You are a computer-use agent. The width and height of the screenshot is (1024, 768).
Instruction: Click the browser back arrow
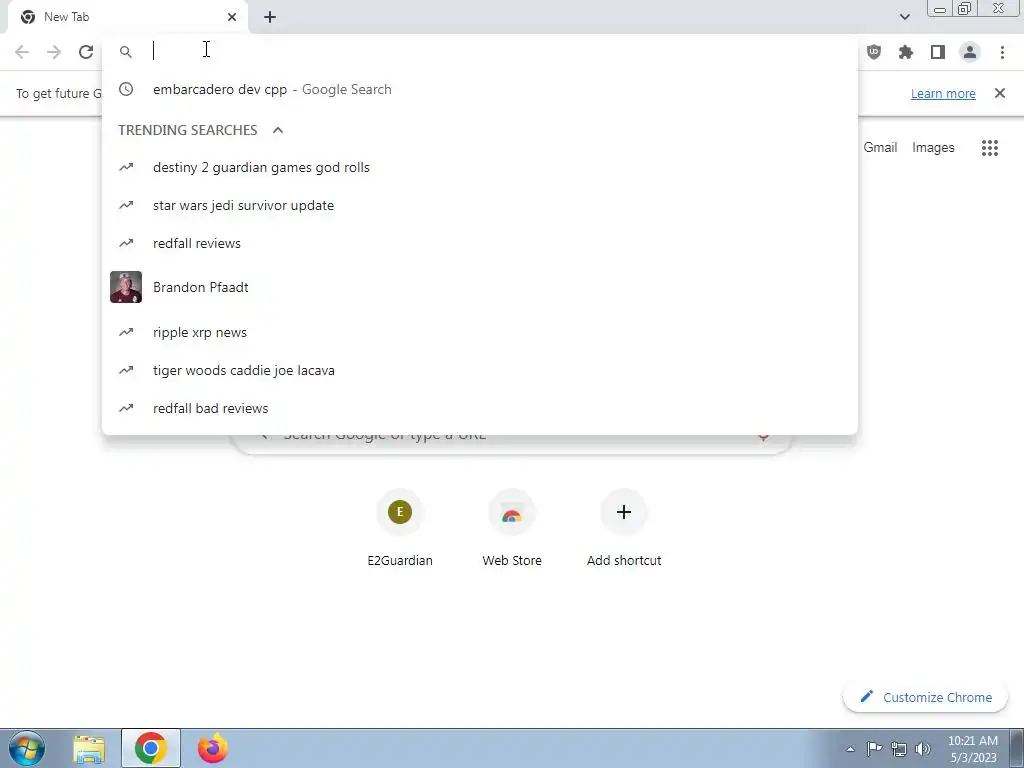pos(22,52)
